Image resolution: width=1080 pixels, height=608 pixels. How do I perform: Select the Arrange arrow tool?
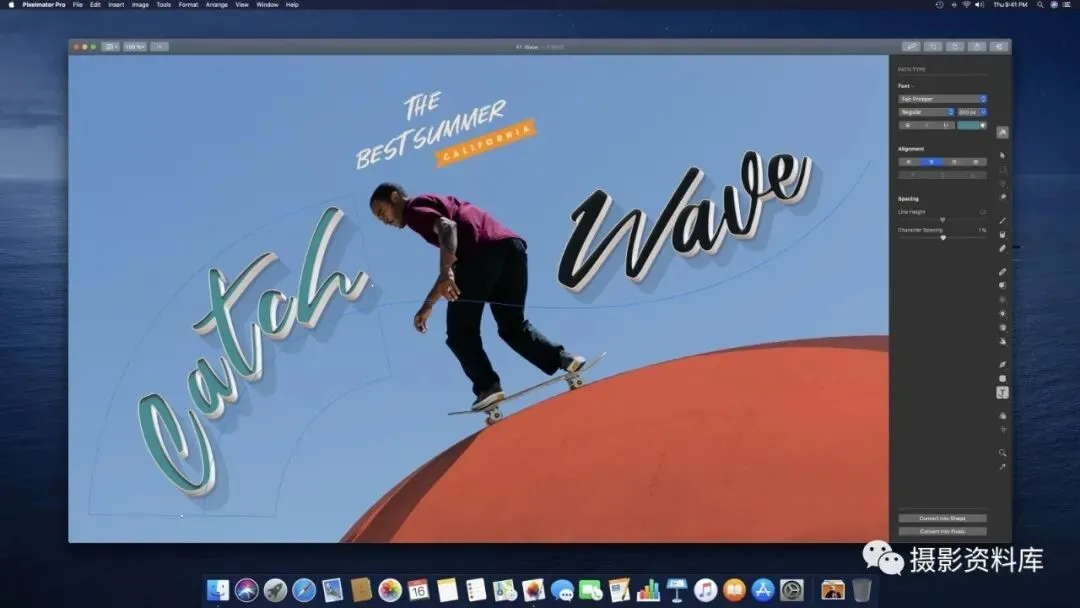(x=1002, y=156)
